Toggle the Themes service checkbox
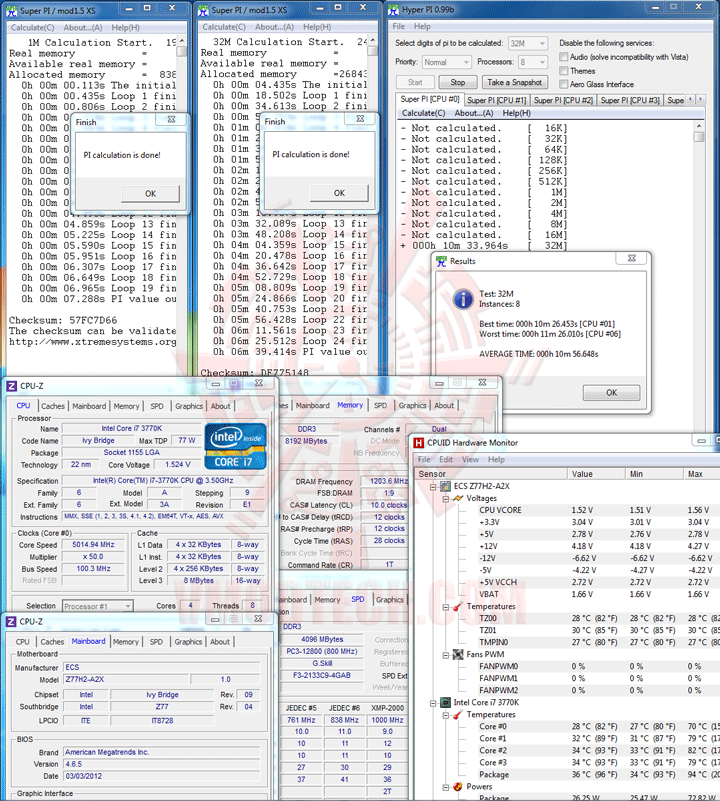This screenshot has height=801, width=720. (564, 70)
